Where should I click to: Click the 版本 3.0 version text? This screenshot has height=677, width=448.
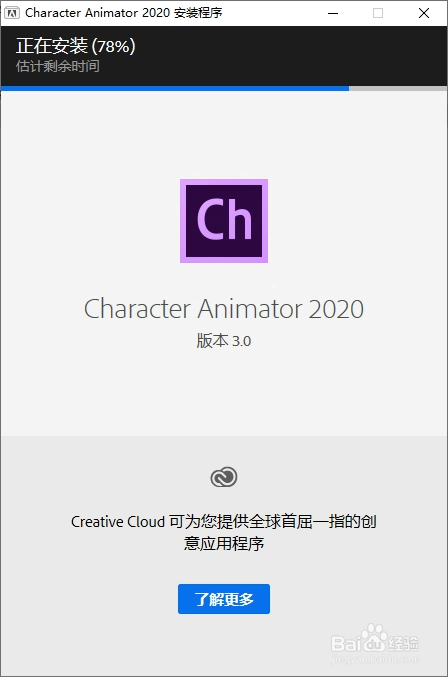tap(224, 341)
